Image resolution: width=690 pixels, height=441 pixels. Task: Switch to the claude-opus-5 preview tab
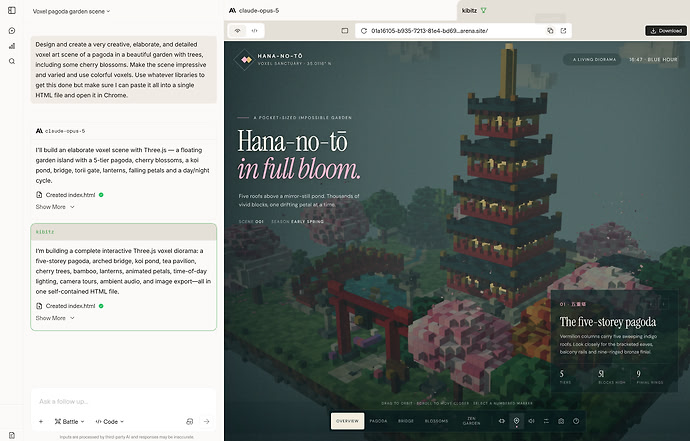tap(254, 11)
